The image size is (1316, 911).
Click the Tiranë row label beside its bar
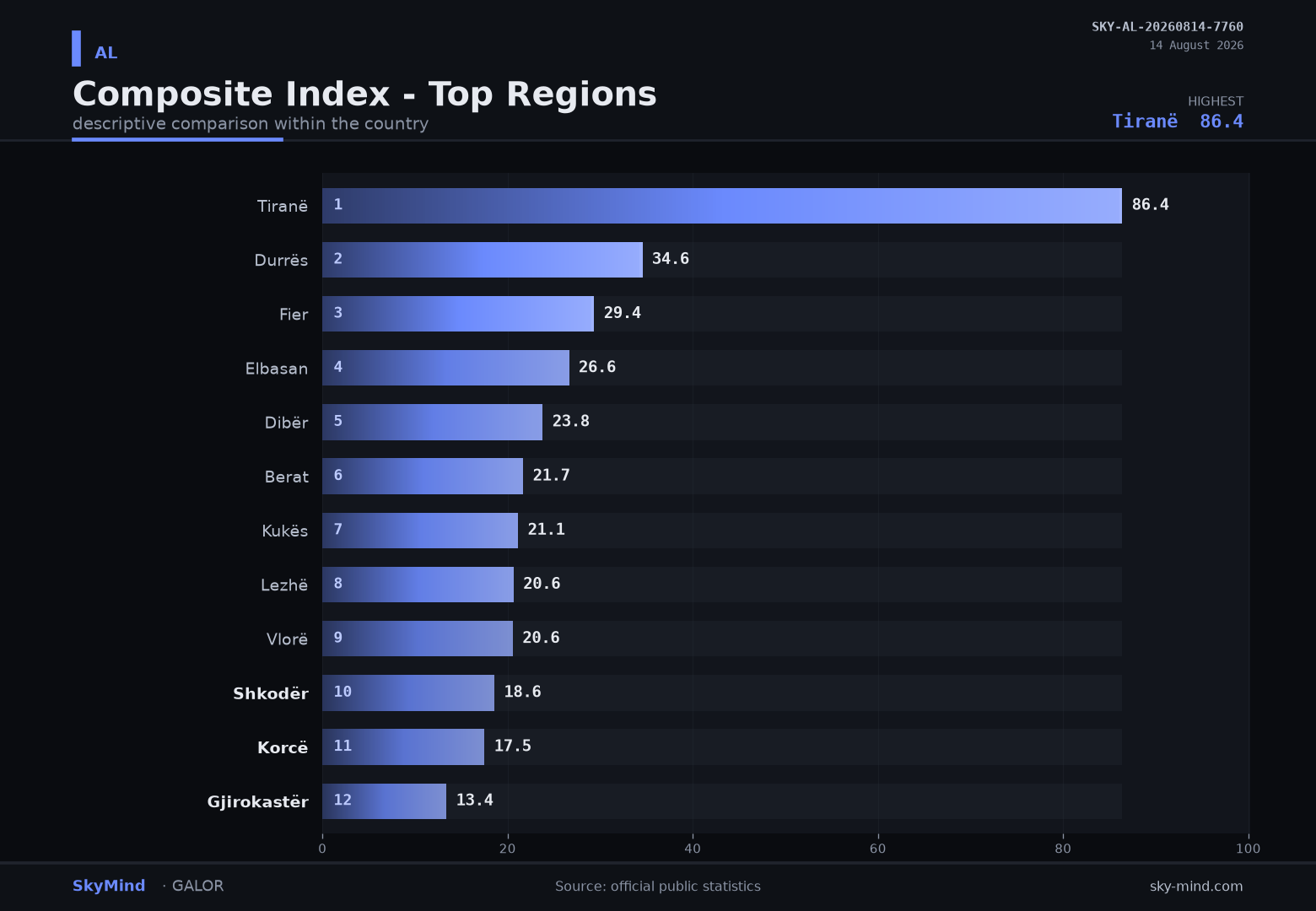pos(283,206)
